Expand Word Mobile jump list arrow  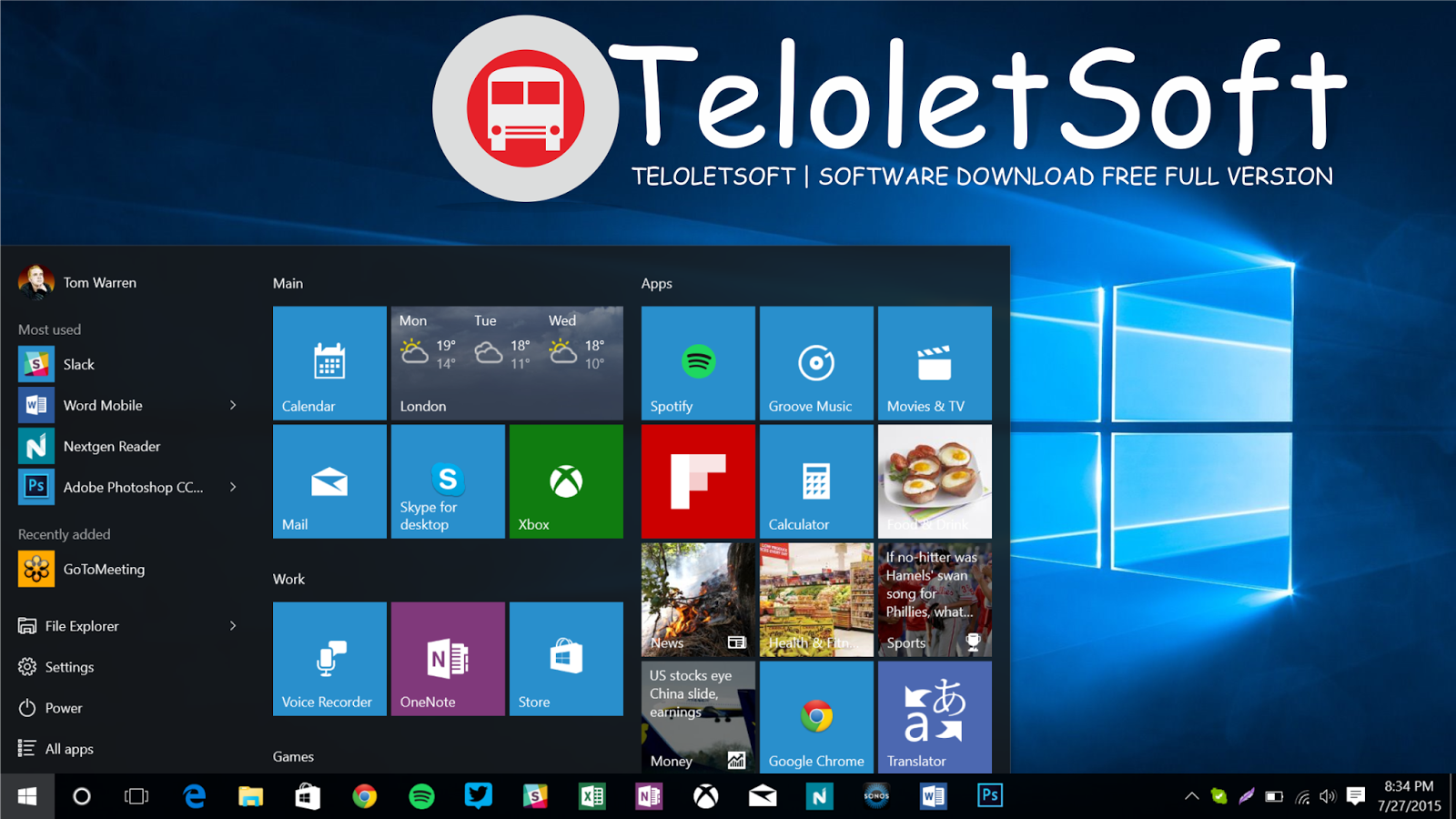233,405
